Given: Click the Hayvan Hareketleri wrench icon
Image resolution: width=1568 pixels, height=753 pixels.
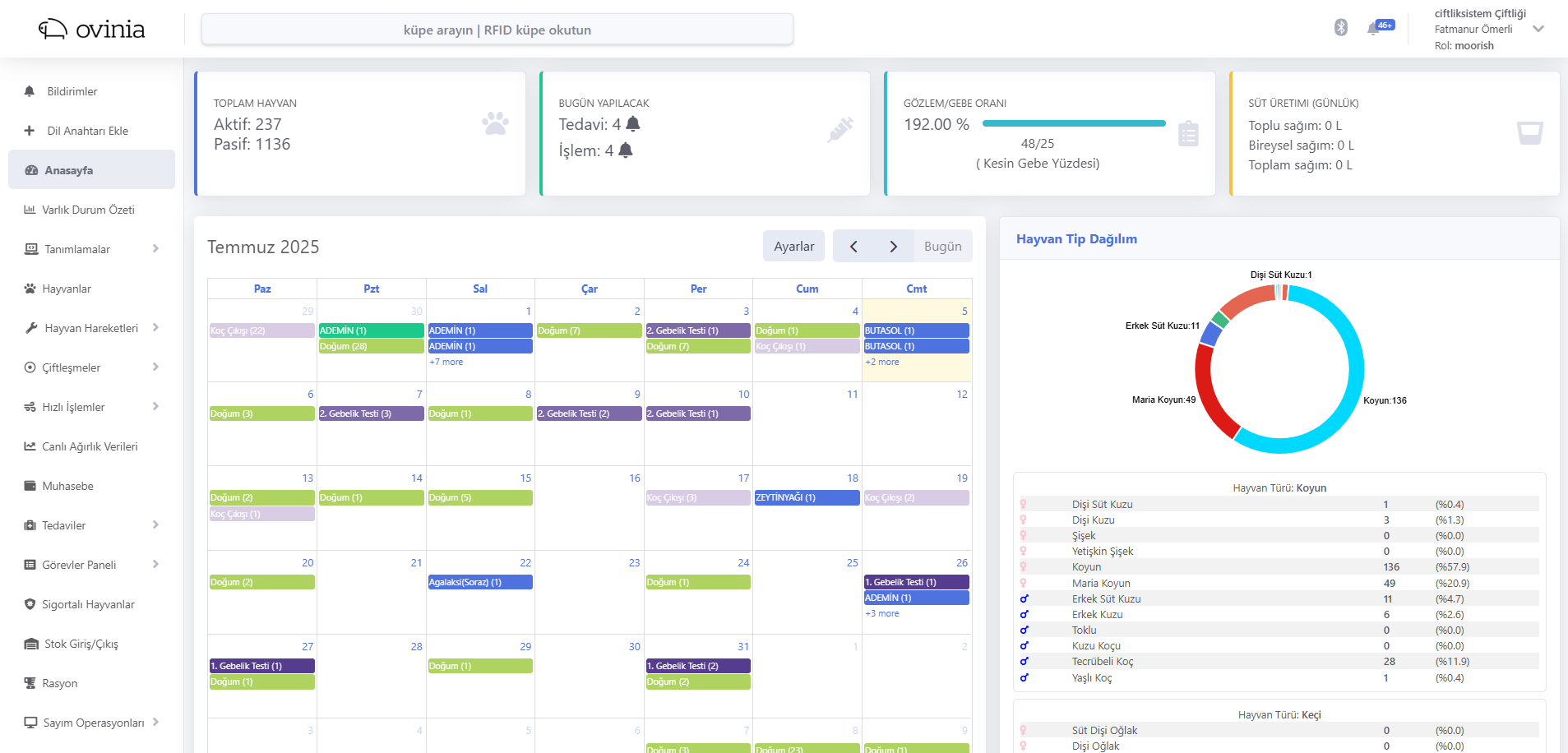Looking at the screenshot, I should [31, 328].
